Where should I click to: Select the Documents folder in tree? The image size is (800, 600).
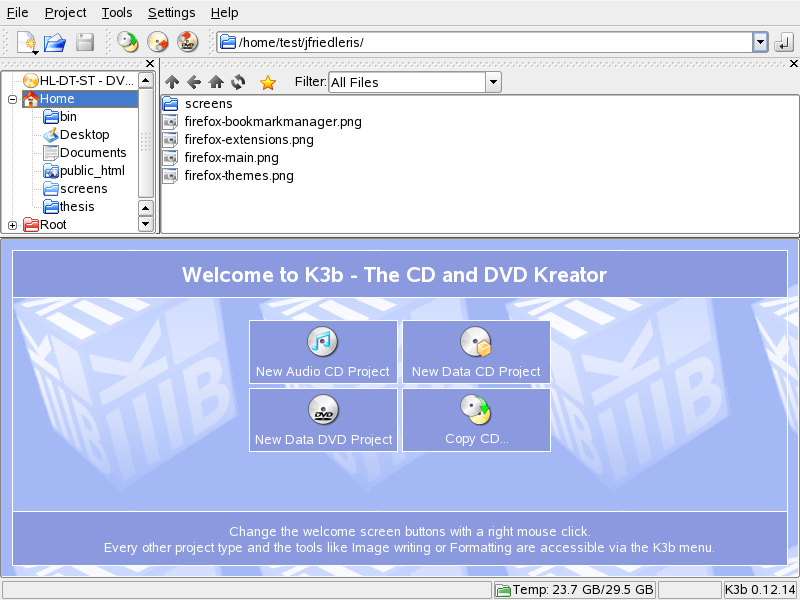(x=85, y=153)
